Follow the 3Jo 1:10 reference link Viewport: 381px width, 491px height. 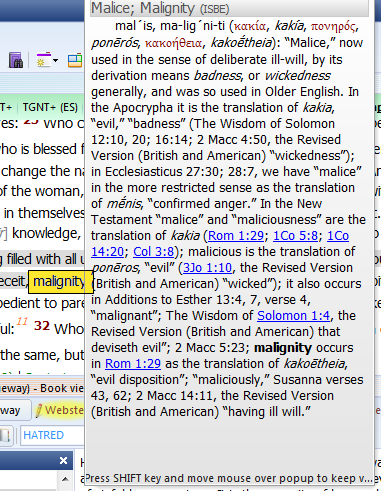(207, 268)
